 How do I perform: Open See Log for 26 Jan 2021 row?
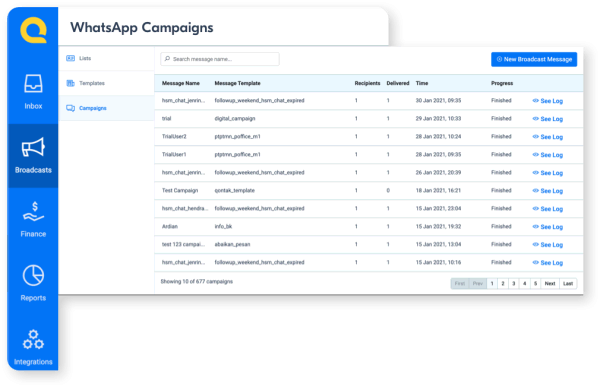[x=548, y=173]
